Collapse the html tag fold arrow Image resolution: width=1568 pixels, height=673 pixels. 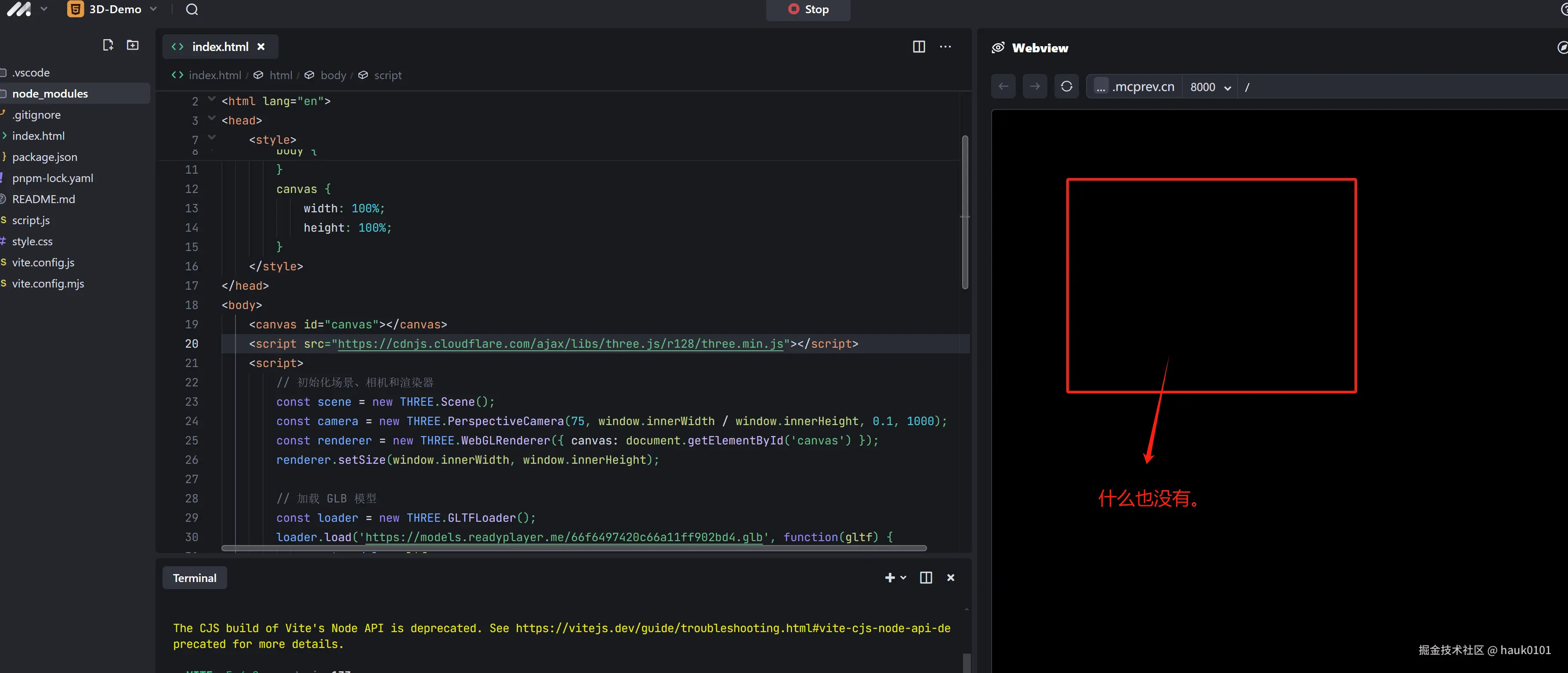coord(212,98)
